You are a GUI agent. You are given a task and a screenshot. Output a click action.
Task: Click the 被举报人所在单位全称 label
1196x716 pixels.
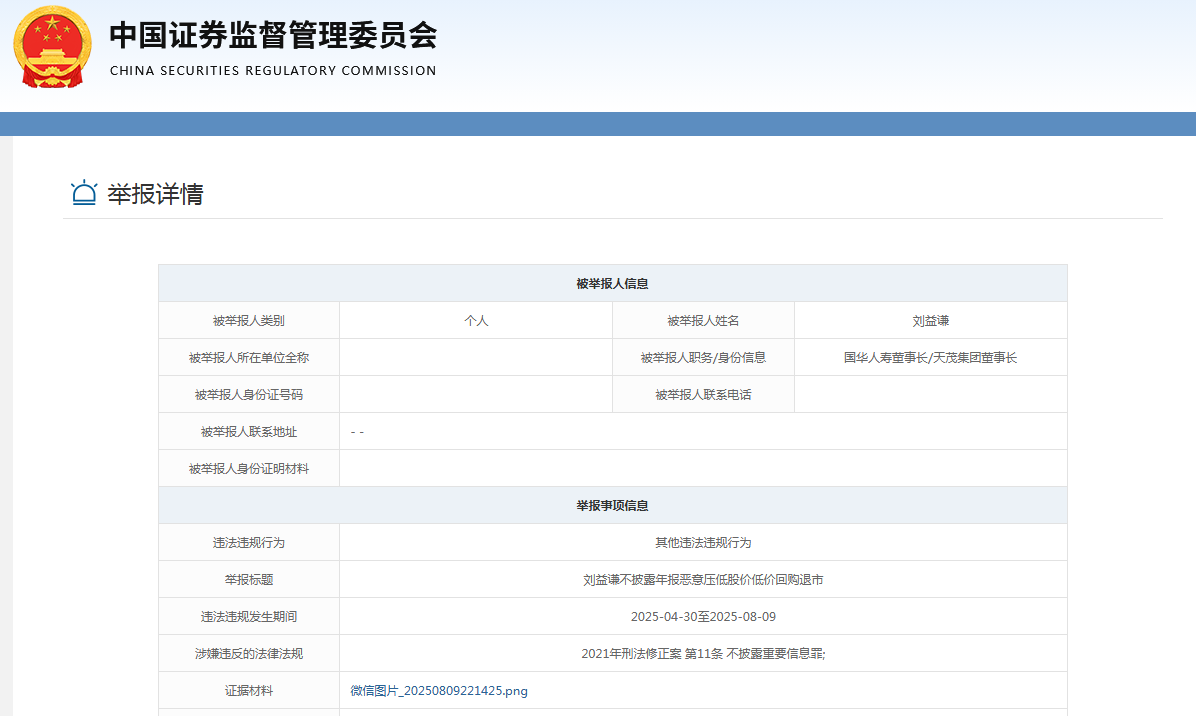(x=249, y=358)
